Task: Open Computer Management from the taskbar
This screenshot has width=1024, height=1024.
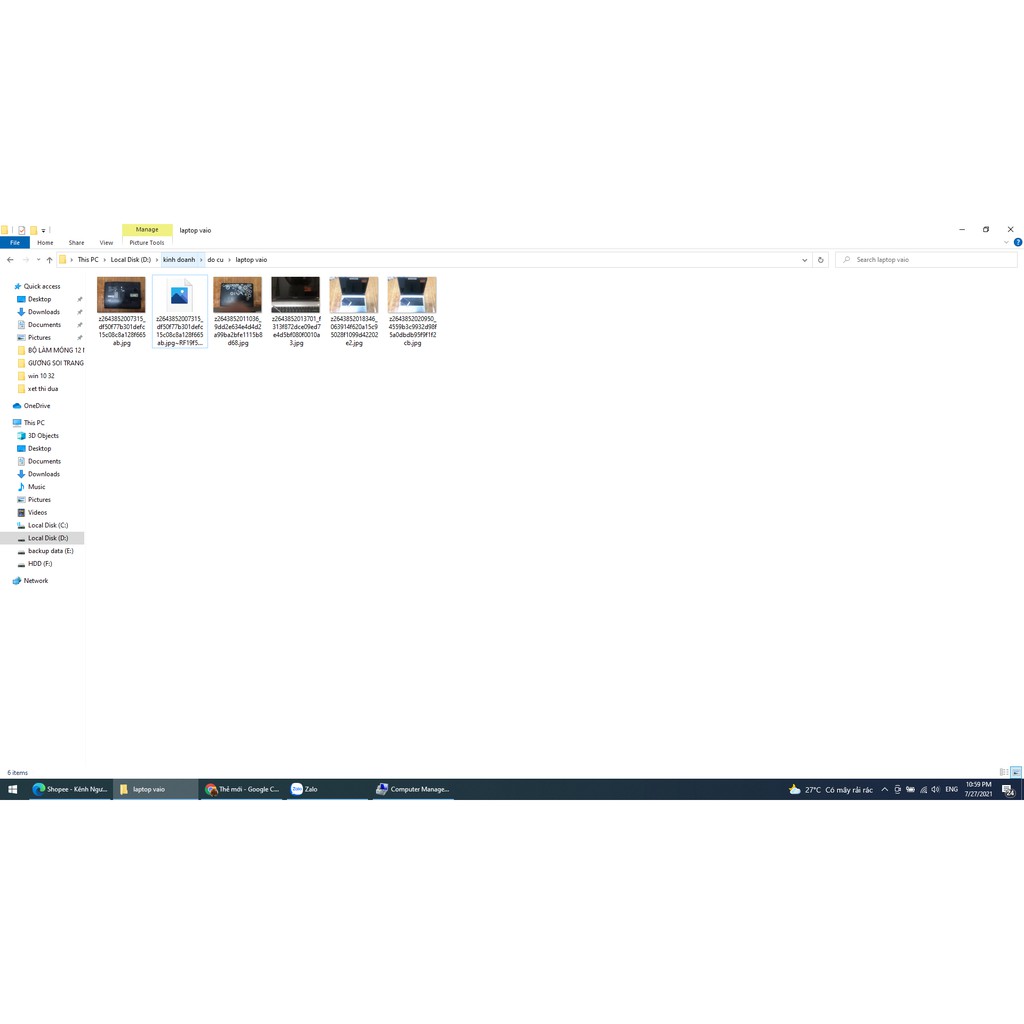Action: pos(412,789)
